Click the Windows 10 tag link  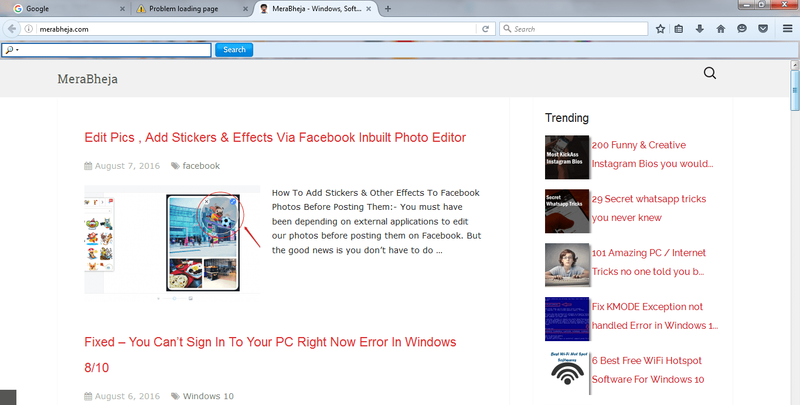click(208, 396)
